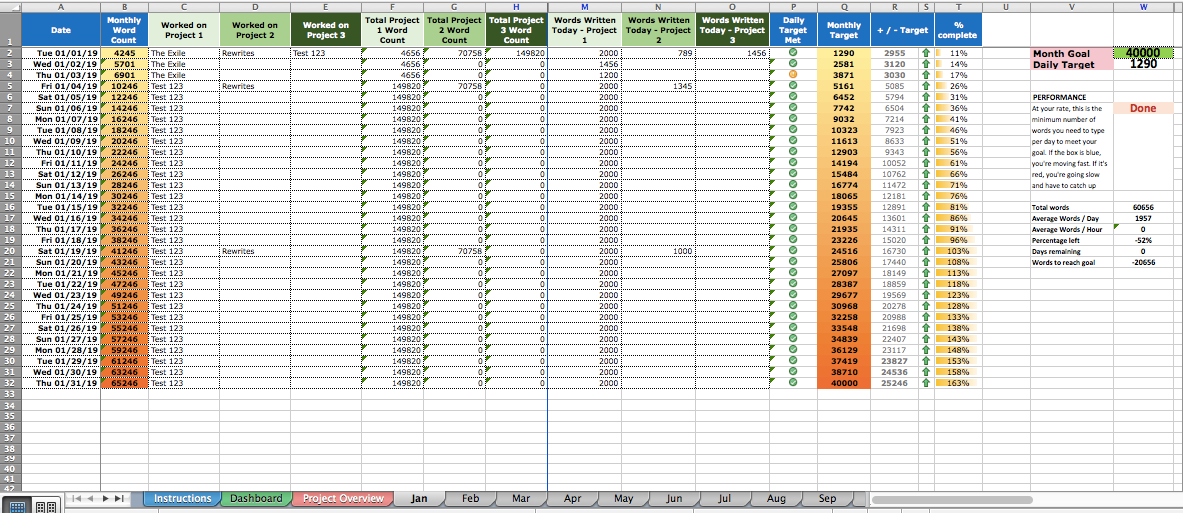Select column A header
The image size is (1183, 513).
click(60, 7)
